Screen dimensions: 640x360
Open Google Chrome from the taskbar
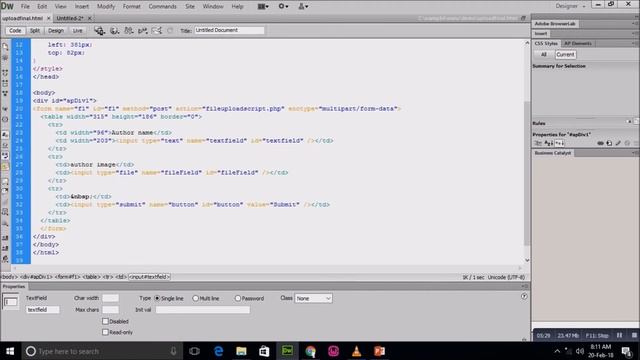[x=310, y=351]
